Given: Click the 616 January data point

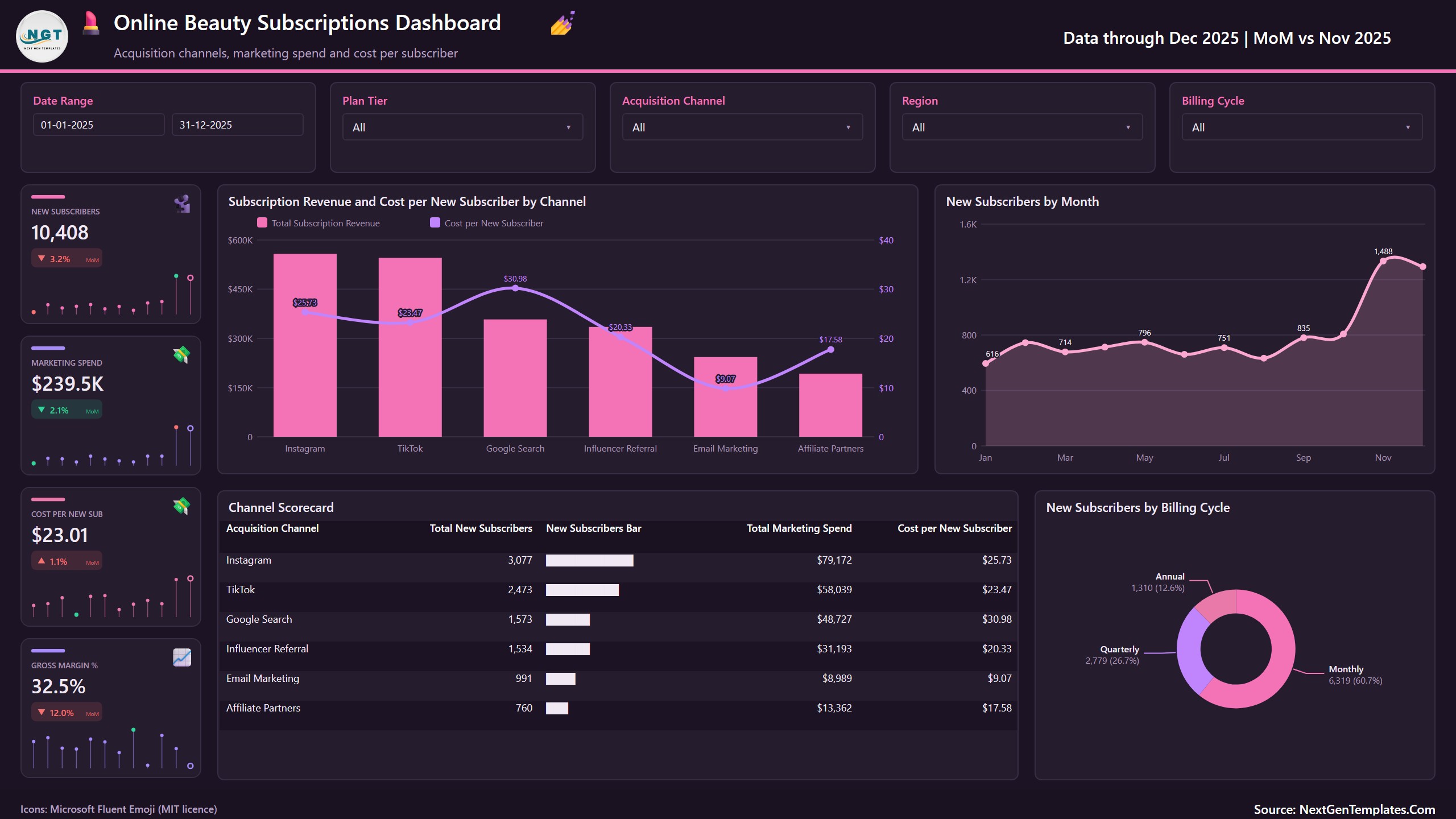Looking at the screenshot, I should coord(986,363).
